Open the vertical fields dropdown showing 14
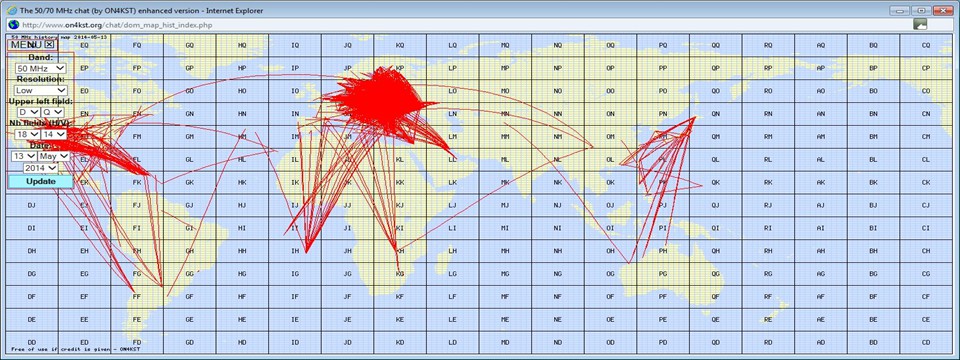 point(54,134)
